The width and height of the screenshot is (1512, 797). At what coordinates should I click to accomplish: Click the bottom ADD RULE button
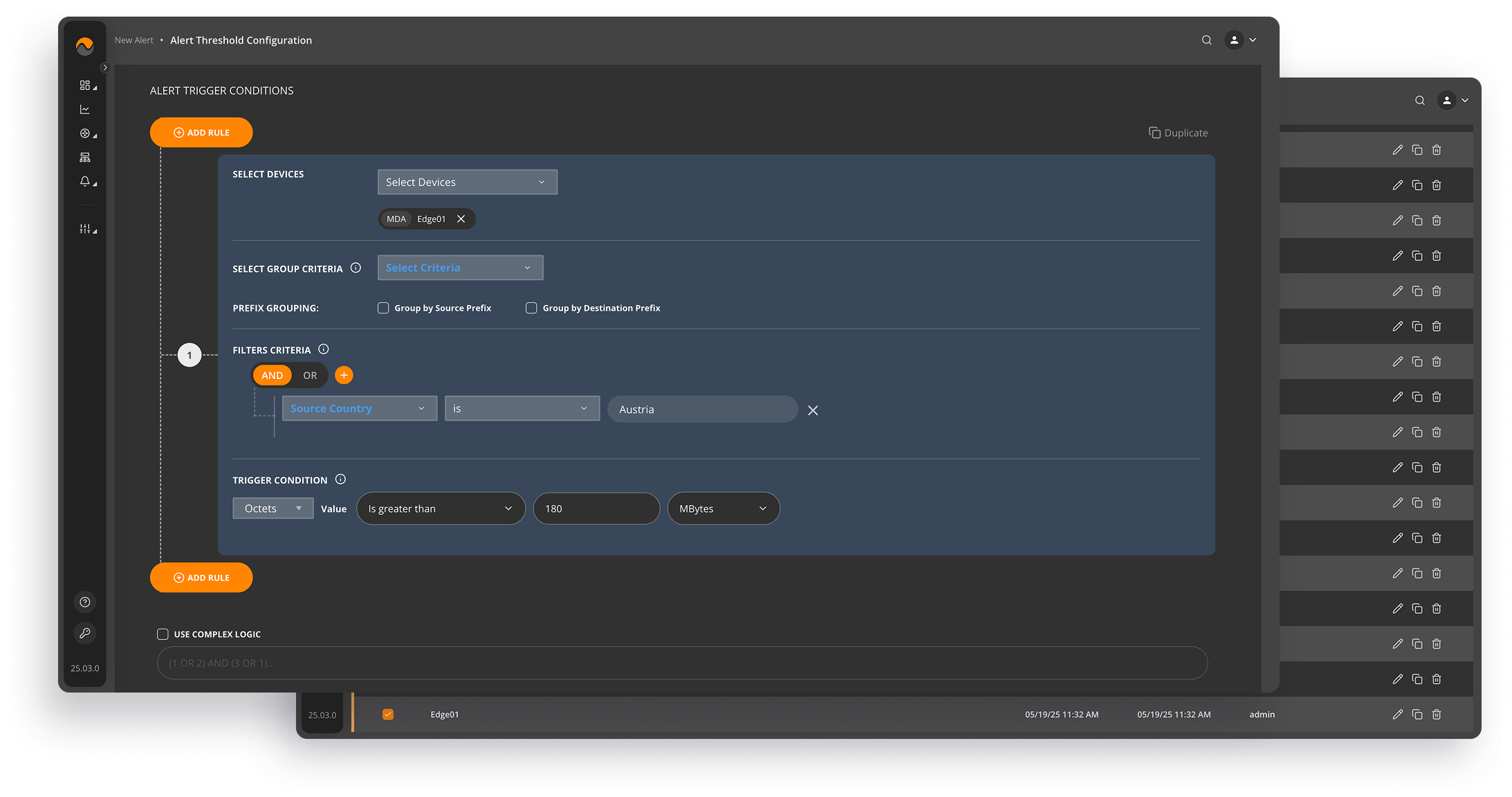(201, 578)
